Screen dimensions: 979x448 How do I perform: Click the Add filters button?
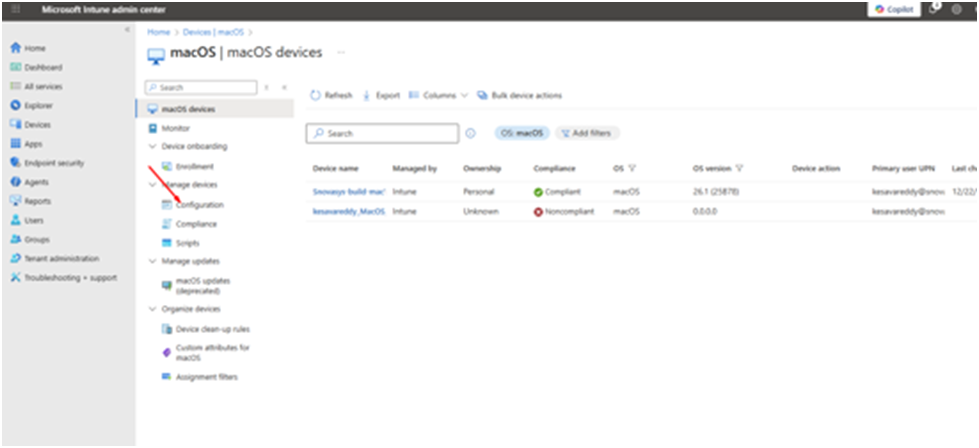pos(587,133)
